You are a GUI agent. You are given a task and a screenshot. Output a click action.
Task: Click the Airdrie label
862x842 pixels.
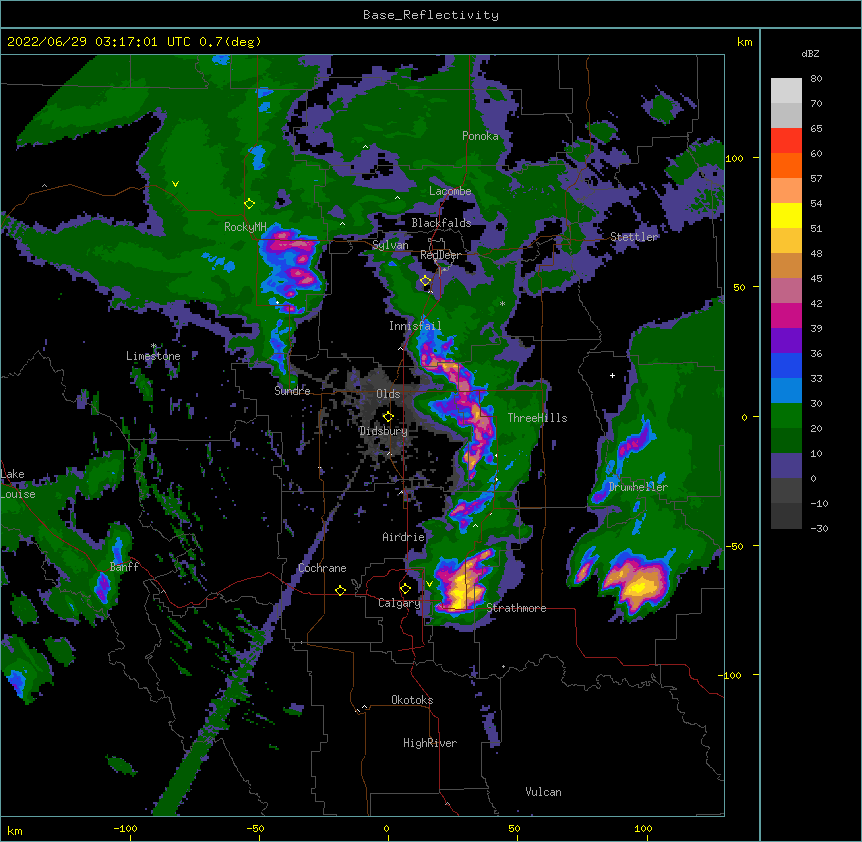click(x=404, y=537)
